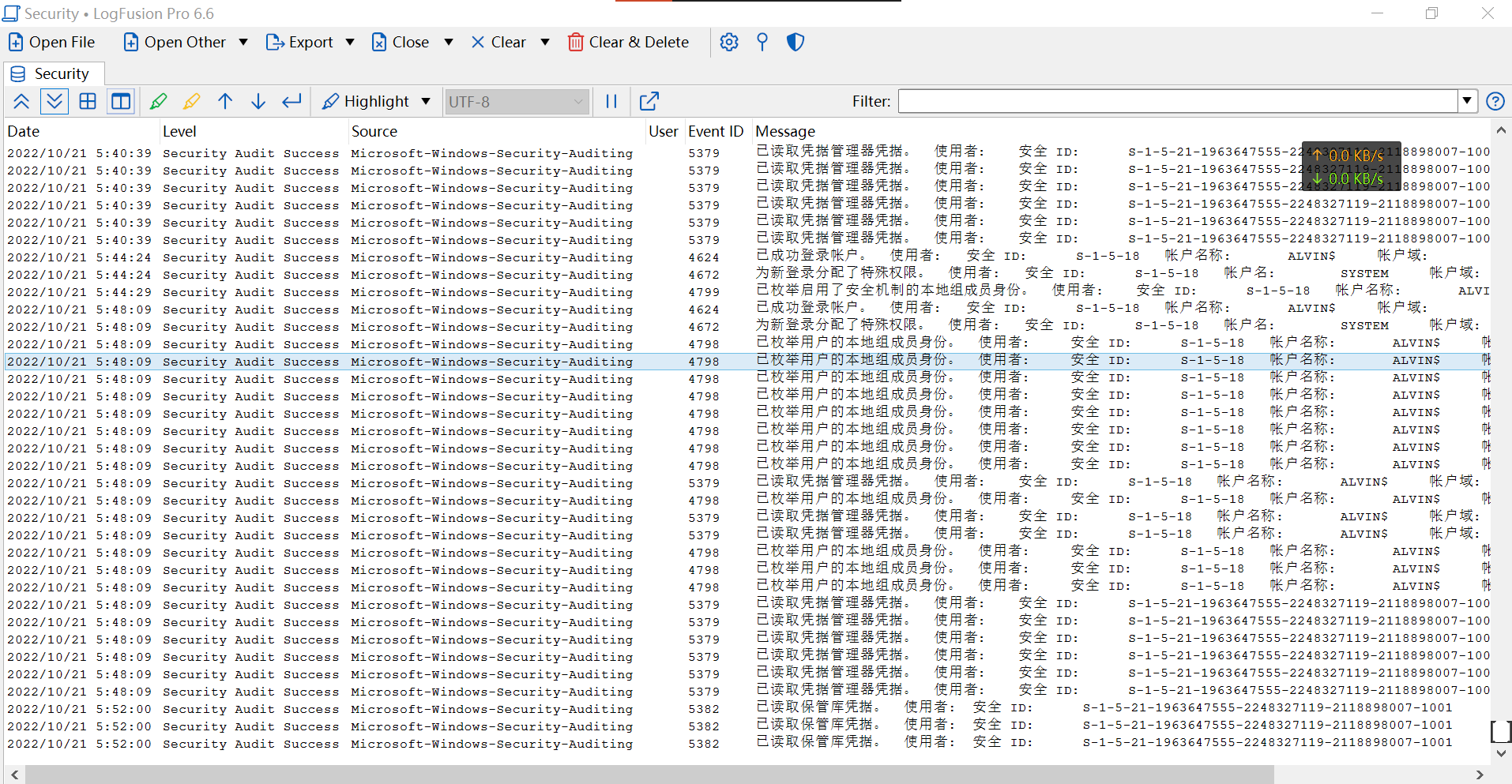Click into the Filter input field

point(1178,101)
